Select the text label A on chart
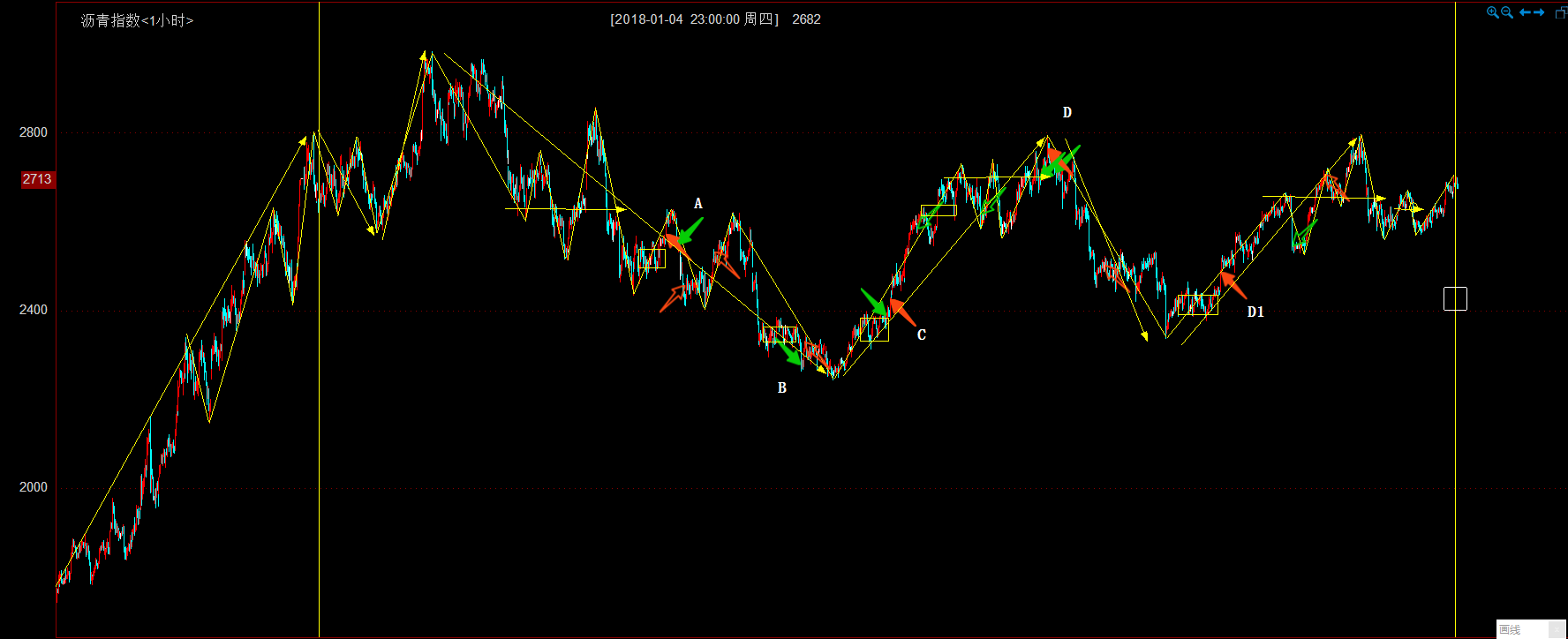The image size is (1568, 639). point(698,204)
